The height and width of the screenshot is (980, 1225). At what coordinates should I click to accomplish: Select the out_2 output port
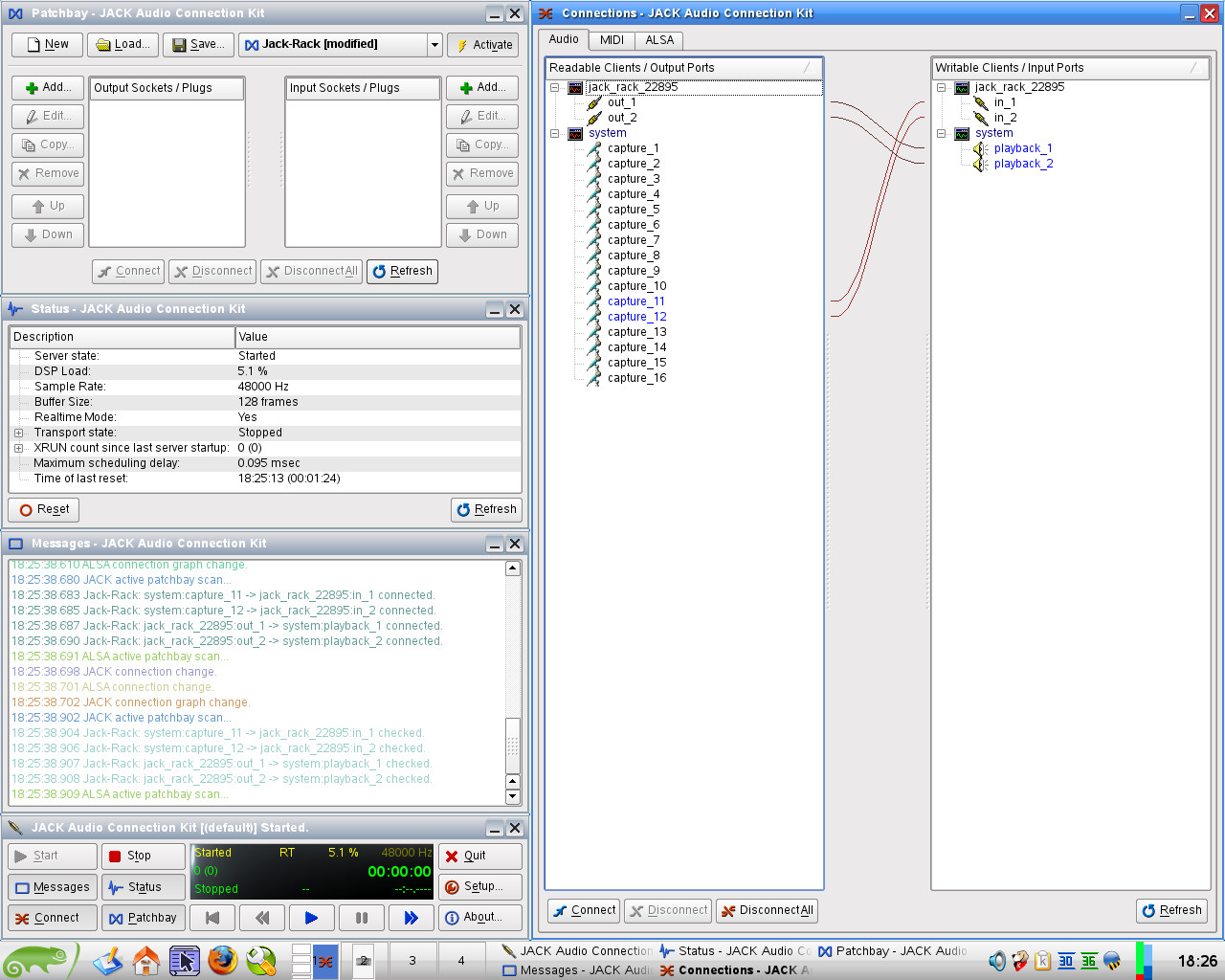[622, 118]
